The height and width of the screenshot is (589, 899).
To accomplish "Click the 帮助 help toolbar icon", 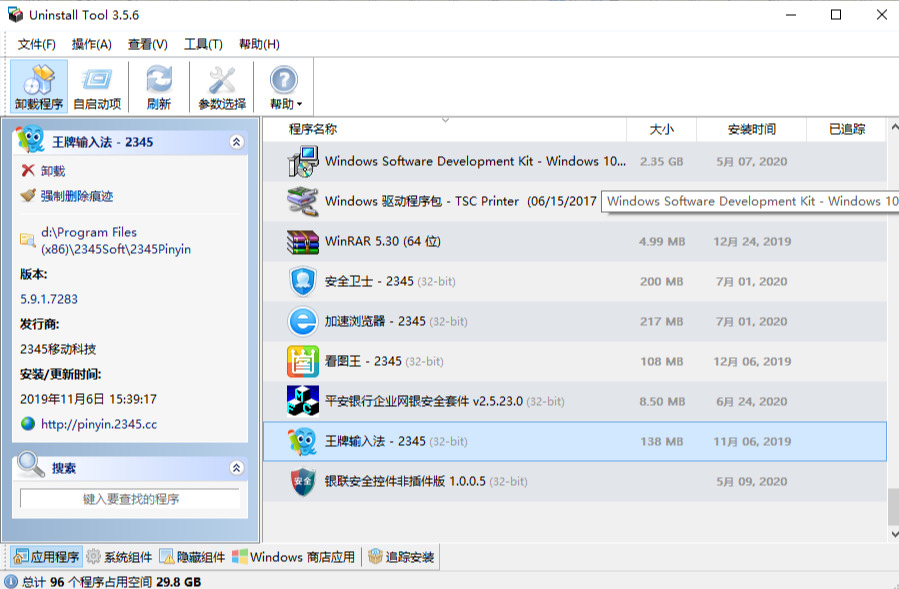I will (284, 80).
